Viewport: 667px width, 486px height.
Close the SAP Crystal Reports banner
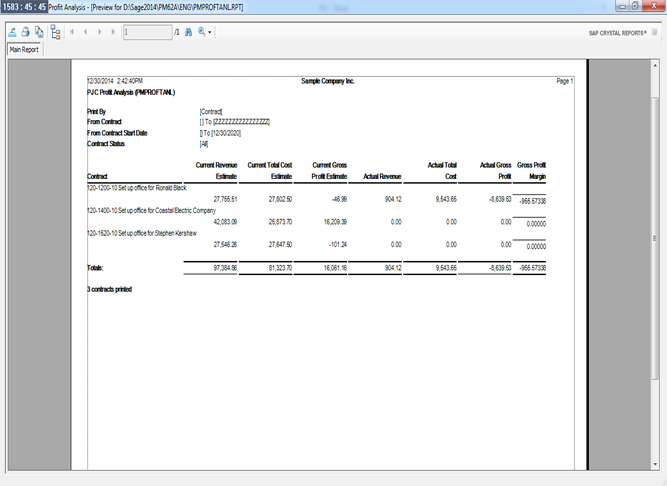(656, 32)
